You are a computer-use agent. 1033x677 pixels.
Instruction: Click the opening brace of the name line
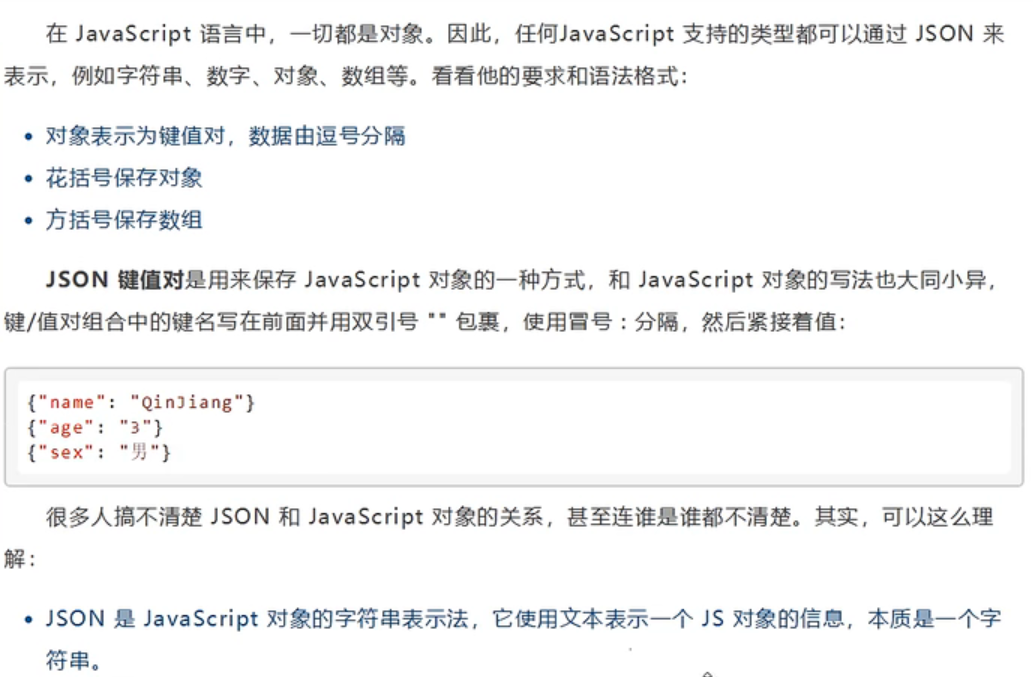point(33,403)
